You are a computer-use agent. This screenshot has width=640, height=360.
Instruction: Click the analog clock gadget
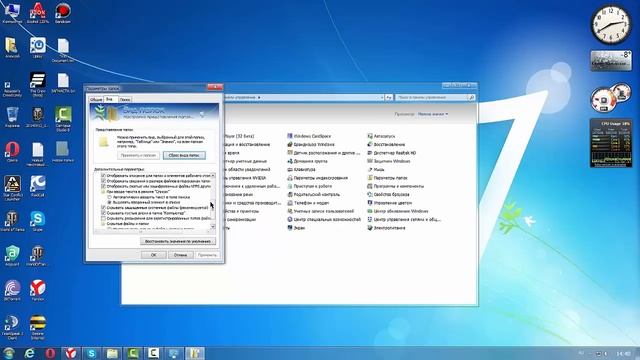pos(611,24)
